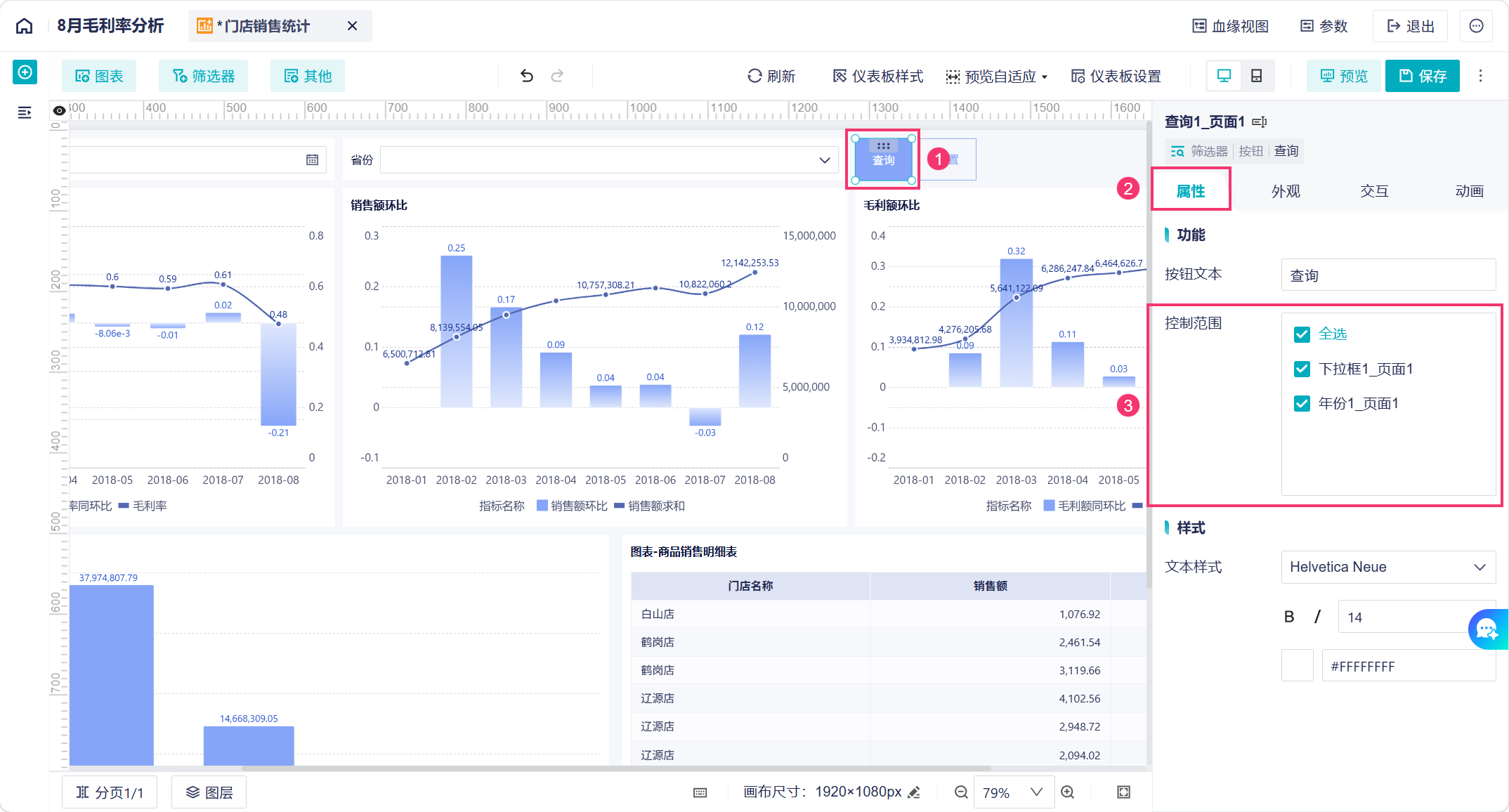
Task: Switch to the 外观 tab
Action: [1286, 191]
